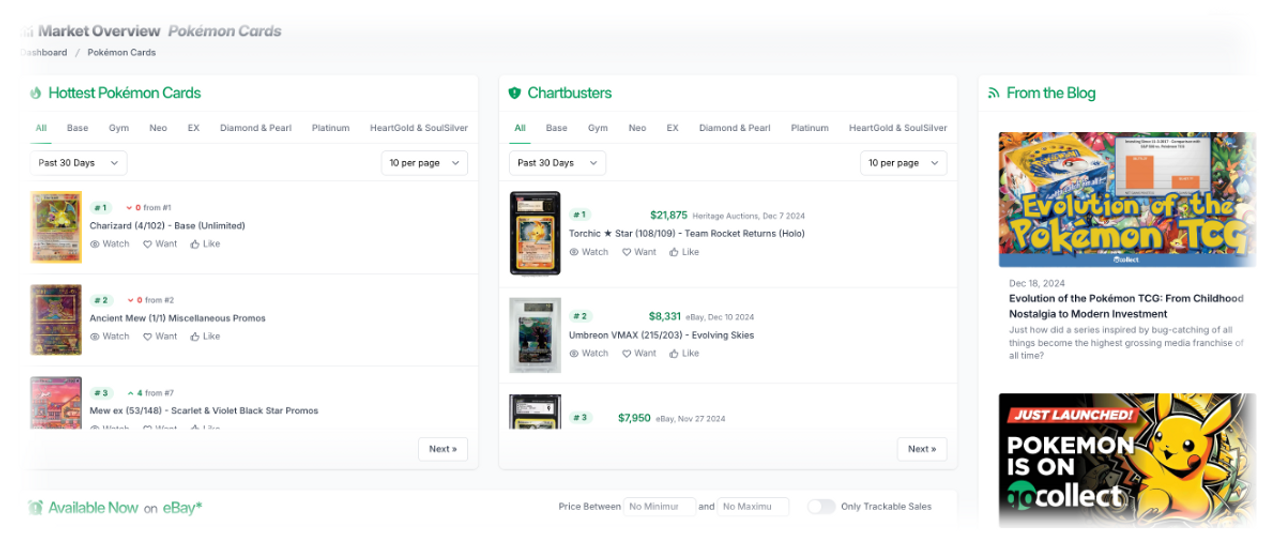Select the All tab in Hottest Pokémon Cards
The height and width of the screenshot is (539, 1280).
point(41,128)
